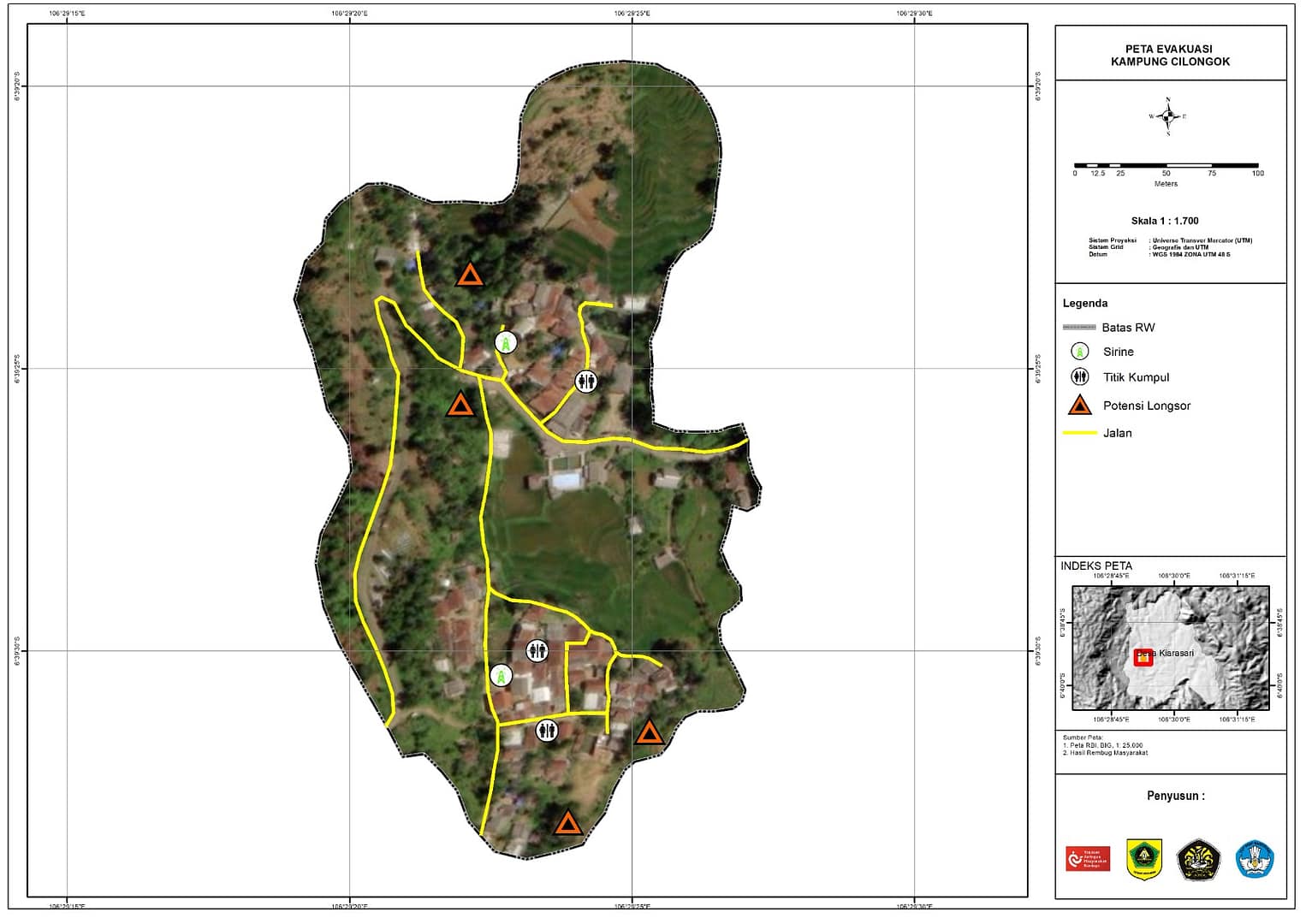Click the red rectangular organization logo
Viewport: 1306px width, 924px height.
(1087, 858)
